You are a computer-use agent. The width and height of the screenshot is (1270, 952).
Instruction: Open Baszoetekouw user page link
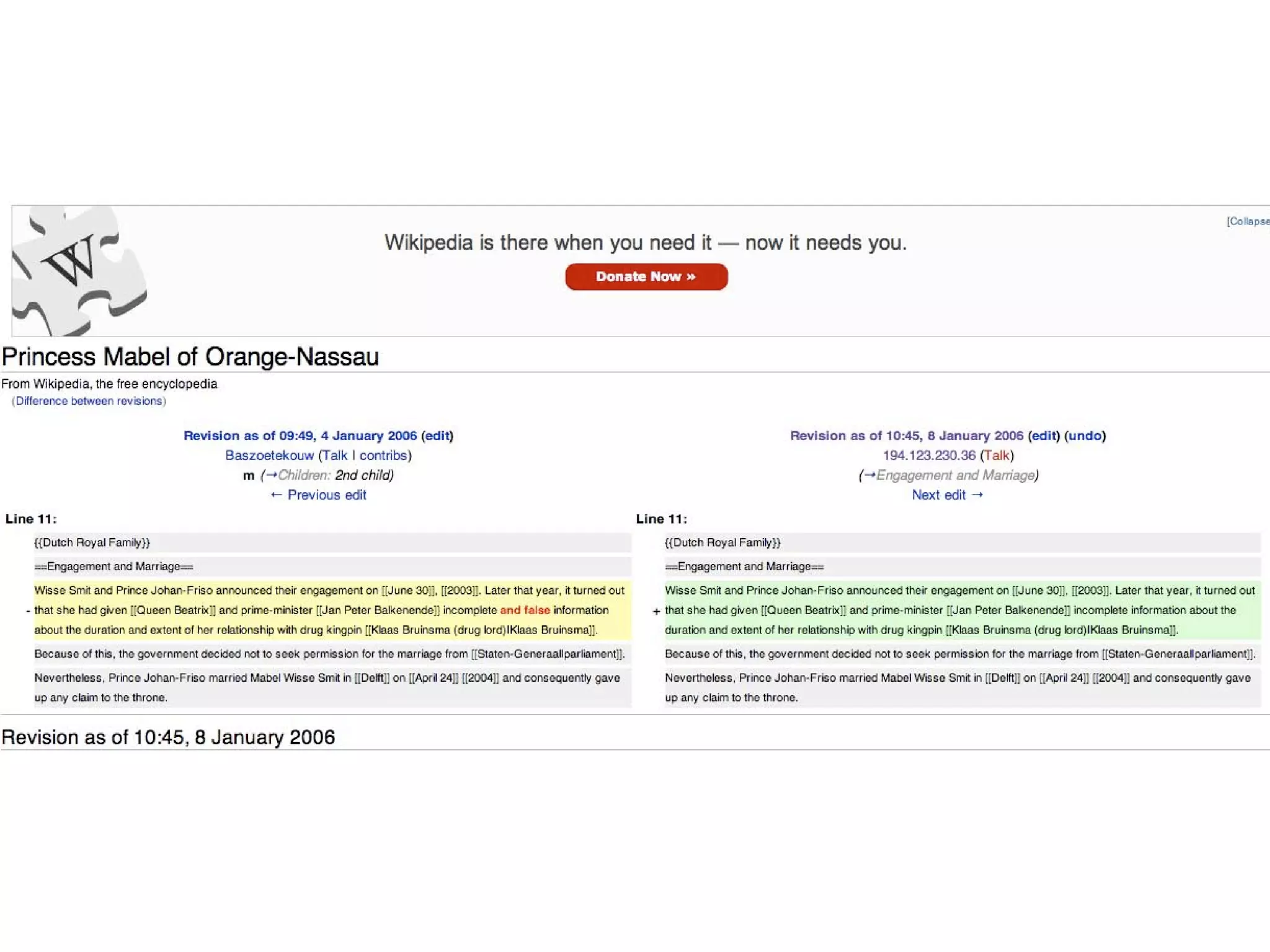(x=269, y=456)
